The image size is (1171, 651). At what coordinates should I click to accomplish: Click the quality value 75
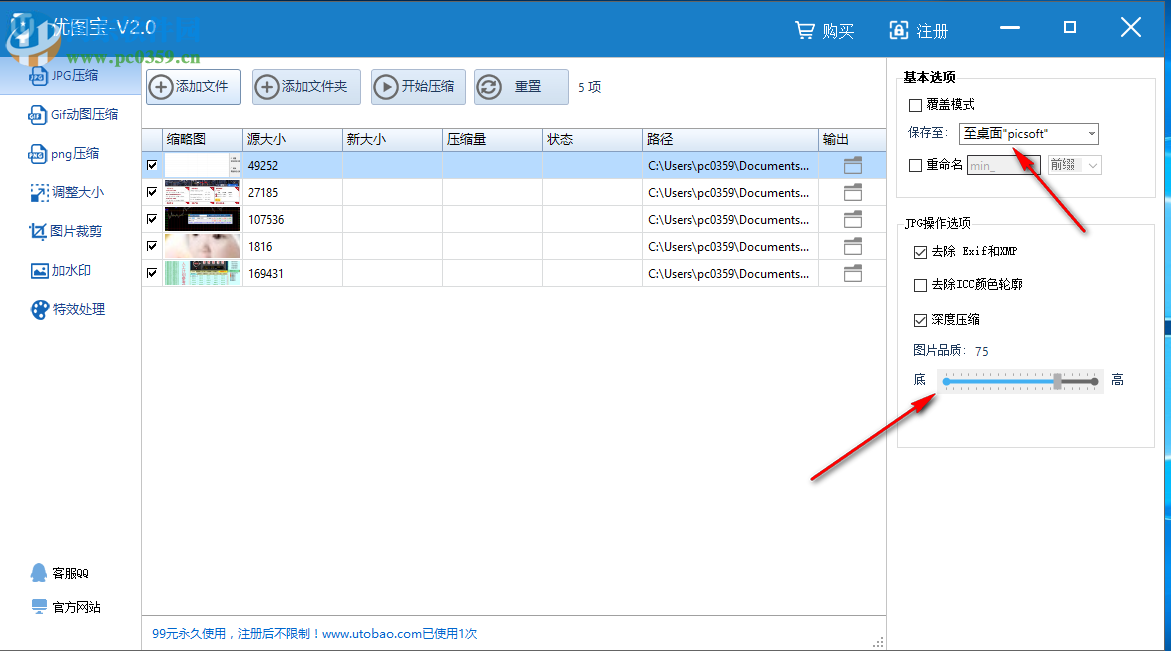981,352
